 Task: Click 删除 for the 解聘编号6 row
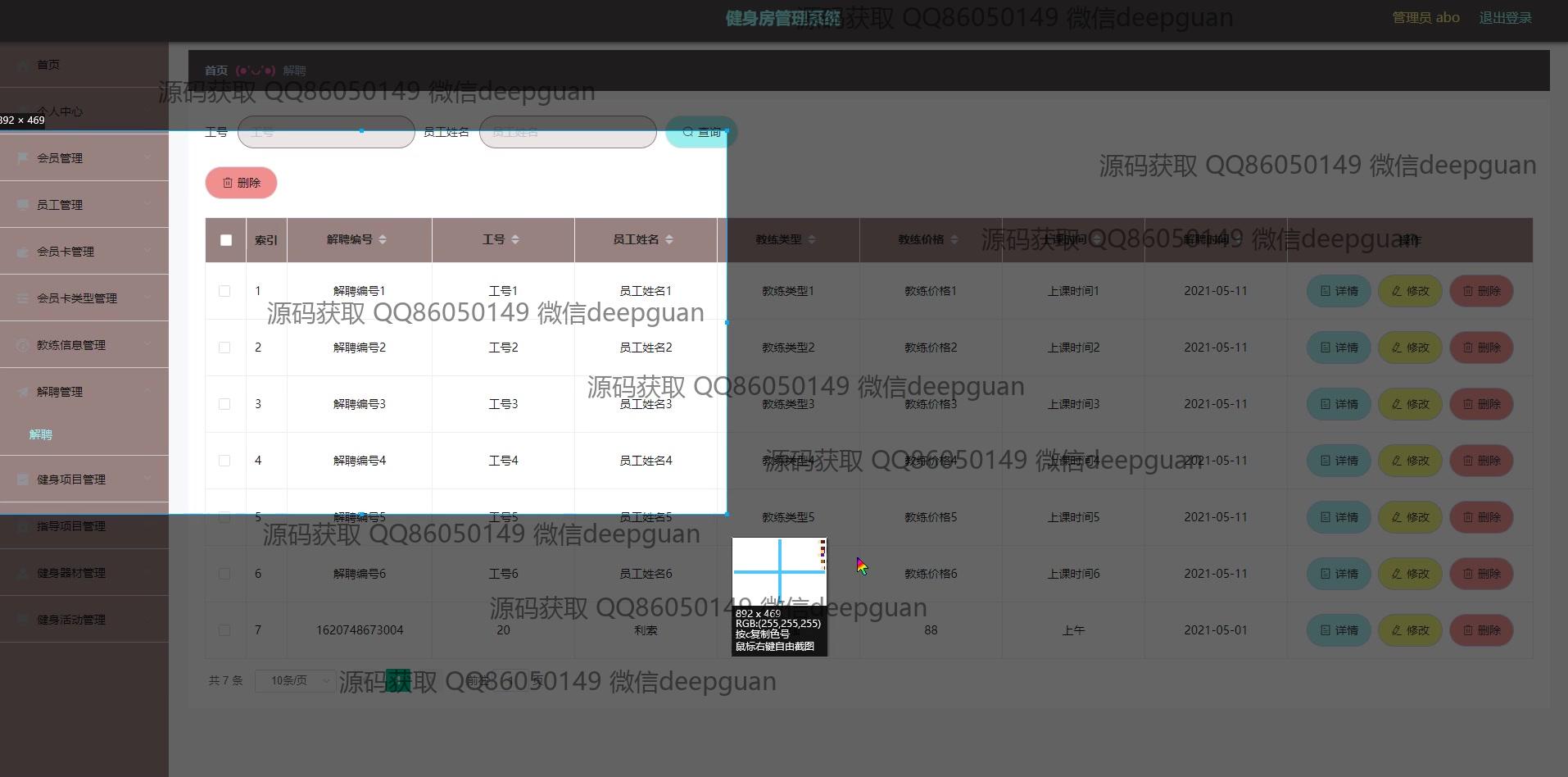[x=1481, y=574]
